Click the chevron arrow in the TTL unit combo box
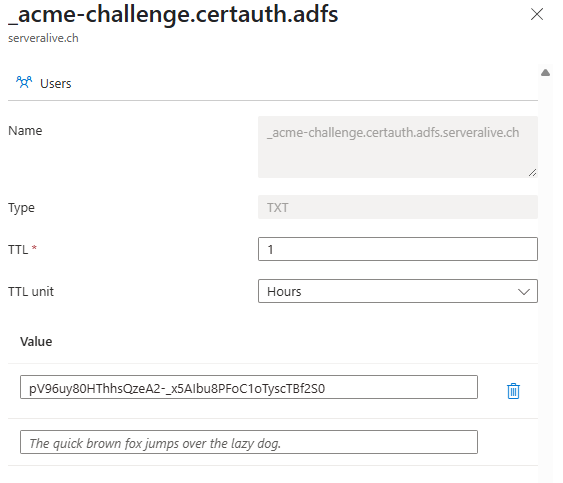 524,292
